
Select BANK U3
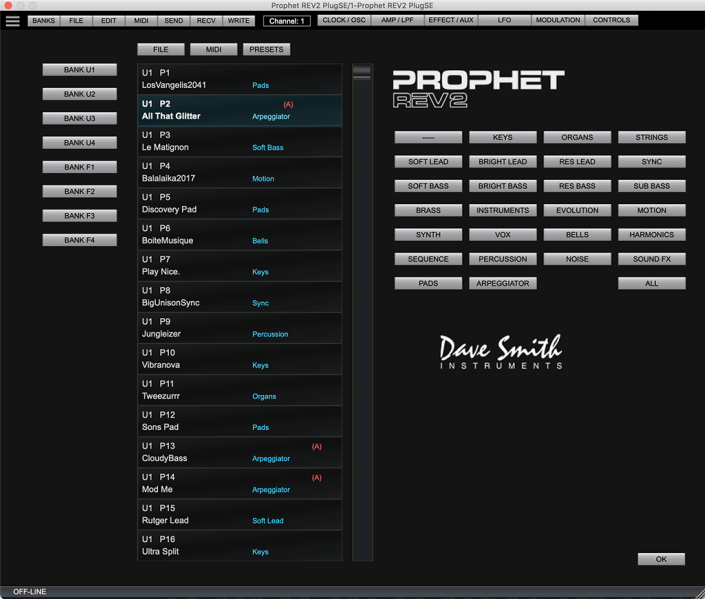[x=80, y=118]
